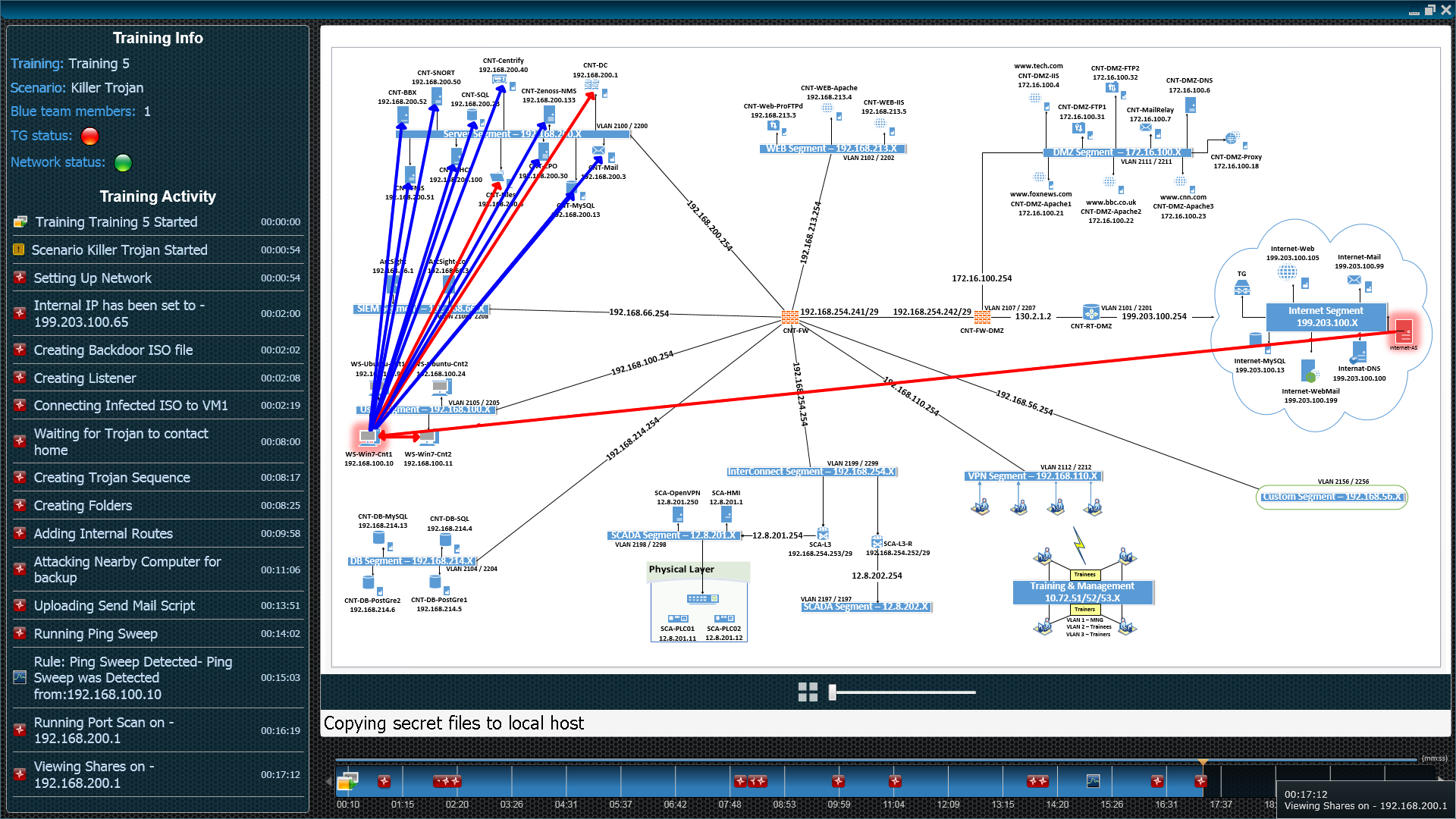
Task: Select the WS-Win7-Cnt1 workstation icon
Action: pos(369,436)
